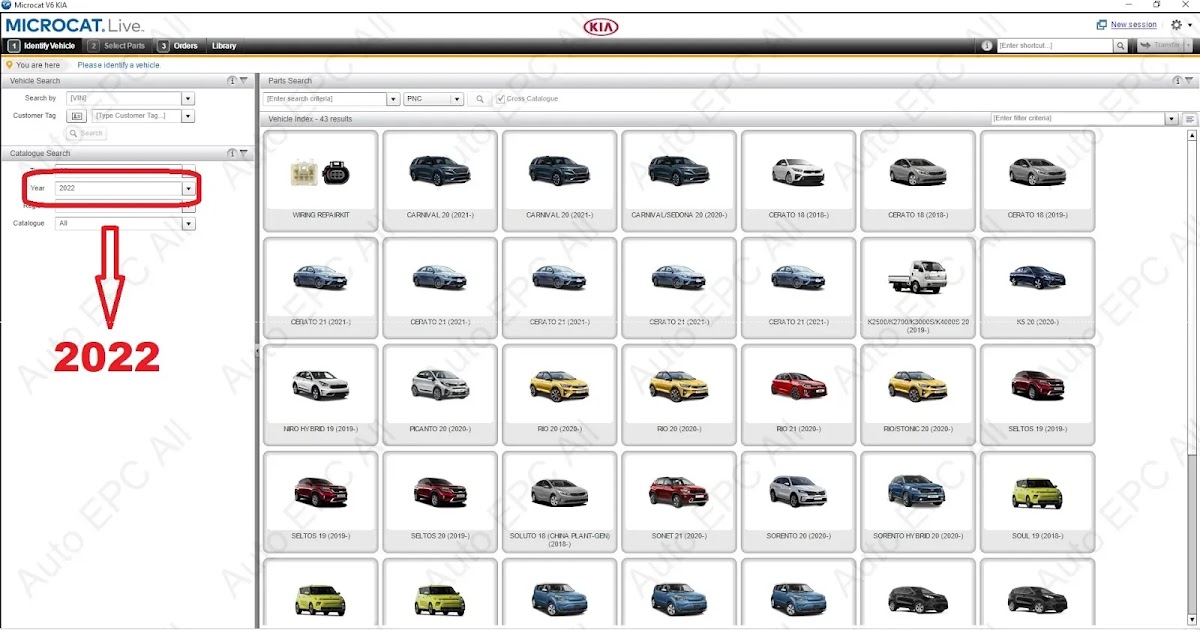Viewport: 1200px width, 630px height.
Task: Click the shortcut search magnifier icon
Action: click(1121, 46)
